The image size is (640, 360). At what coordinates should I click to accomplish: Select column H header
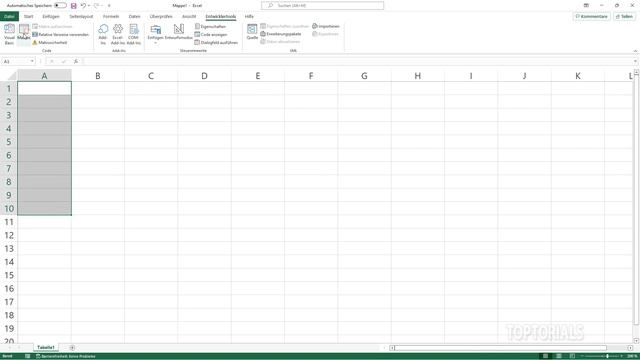coord(418,76)
